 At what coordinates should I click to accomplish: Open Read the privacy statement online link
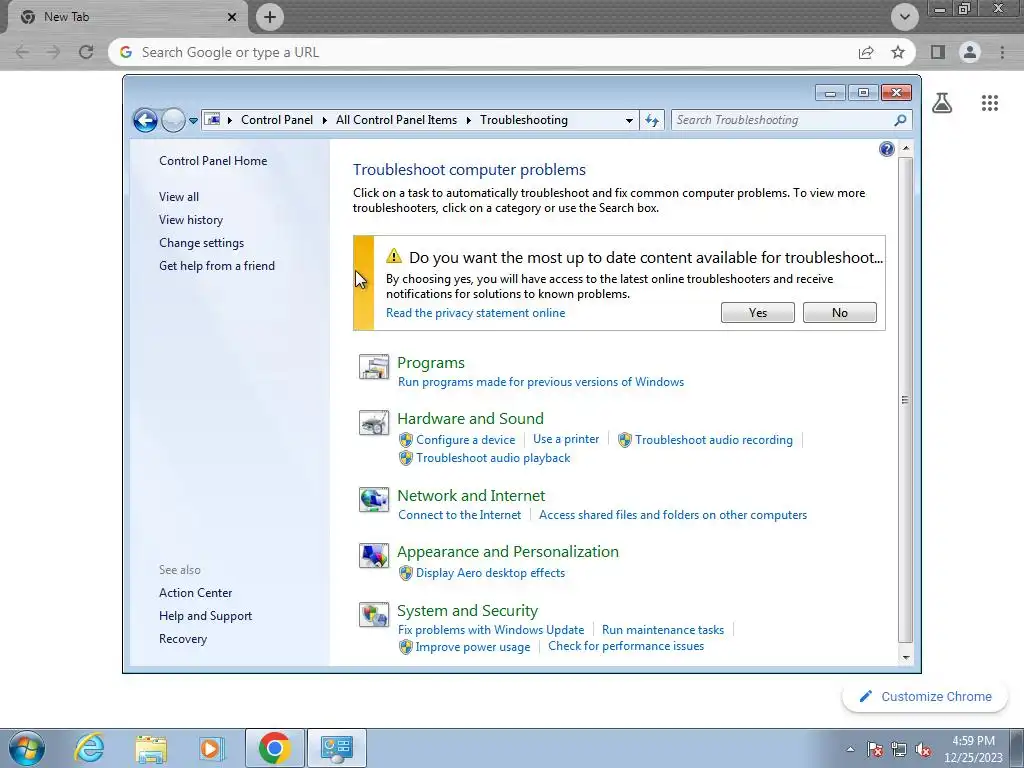point(475,313)
